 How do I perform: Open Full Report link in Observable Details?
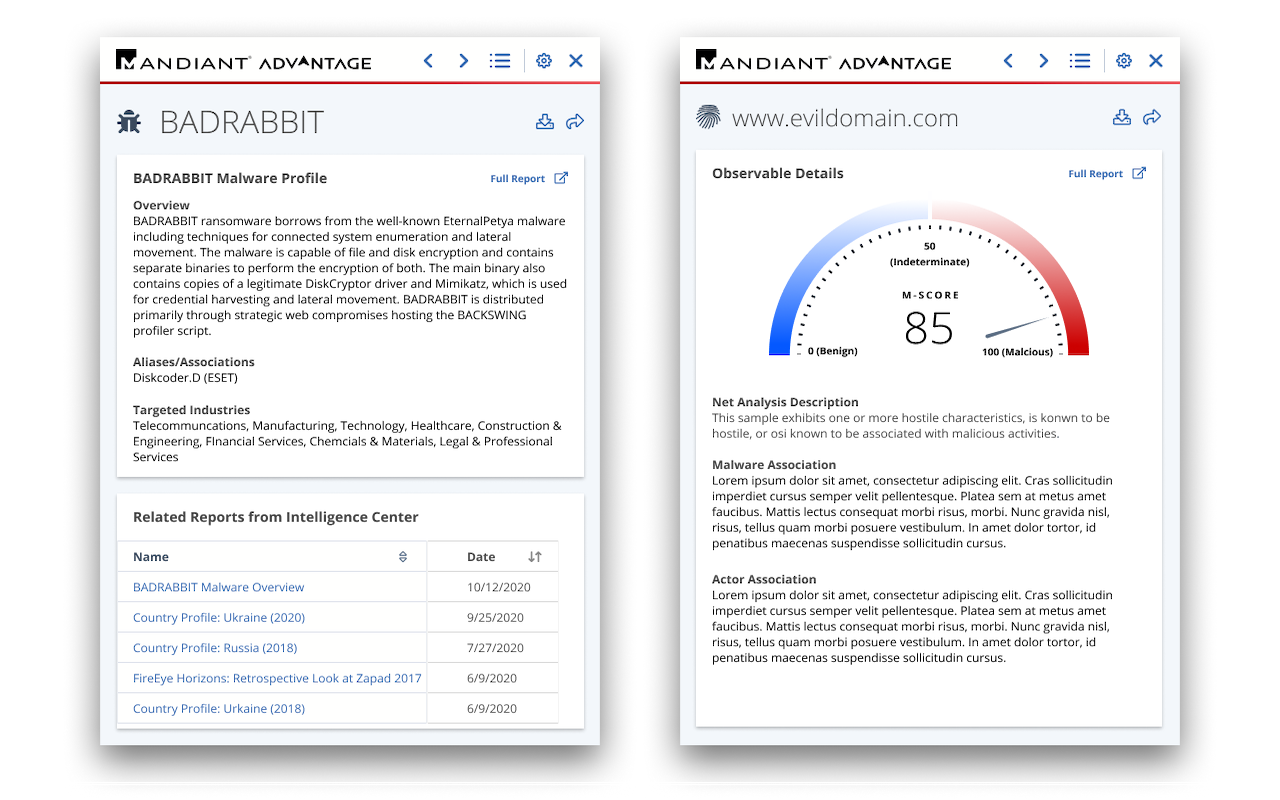pyautogui.click(x=1095, y=174)
